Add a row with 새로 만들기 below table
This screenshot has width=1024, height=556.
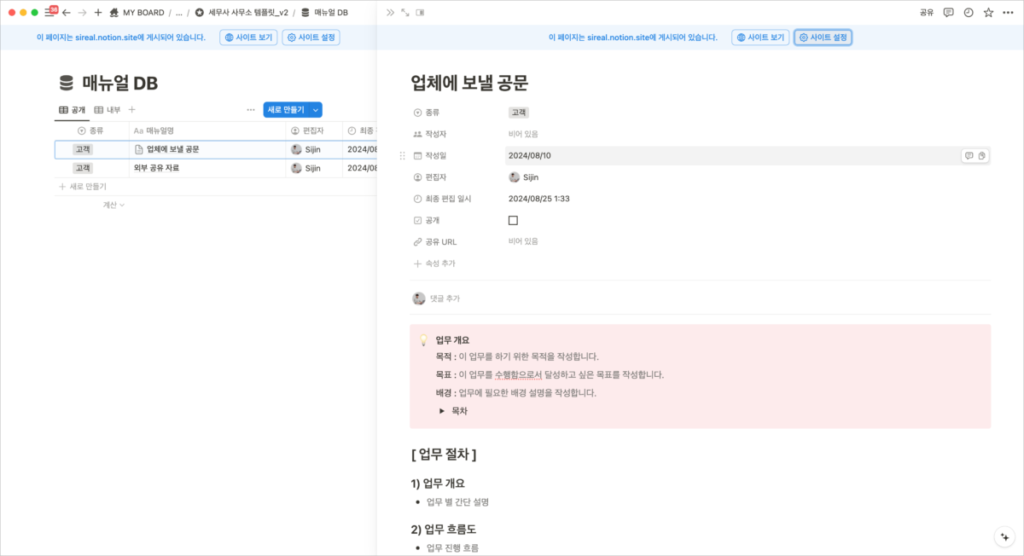click(83, 187)
